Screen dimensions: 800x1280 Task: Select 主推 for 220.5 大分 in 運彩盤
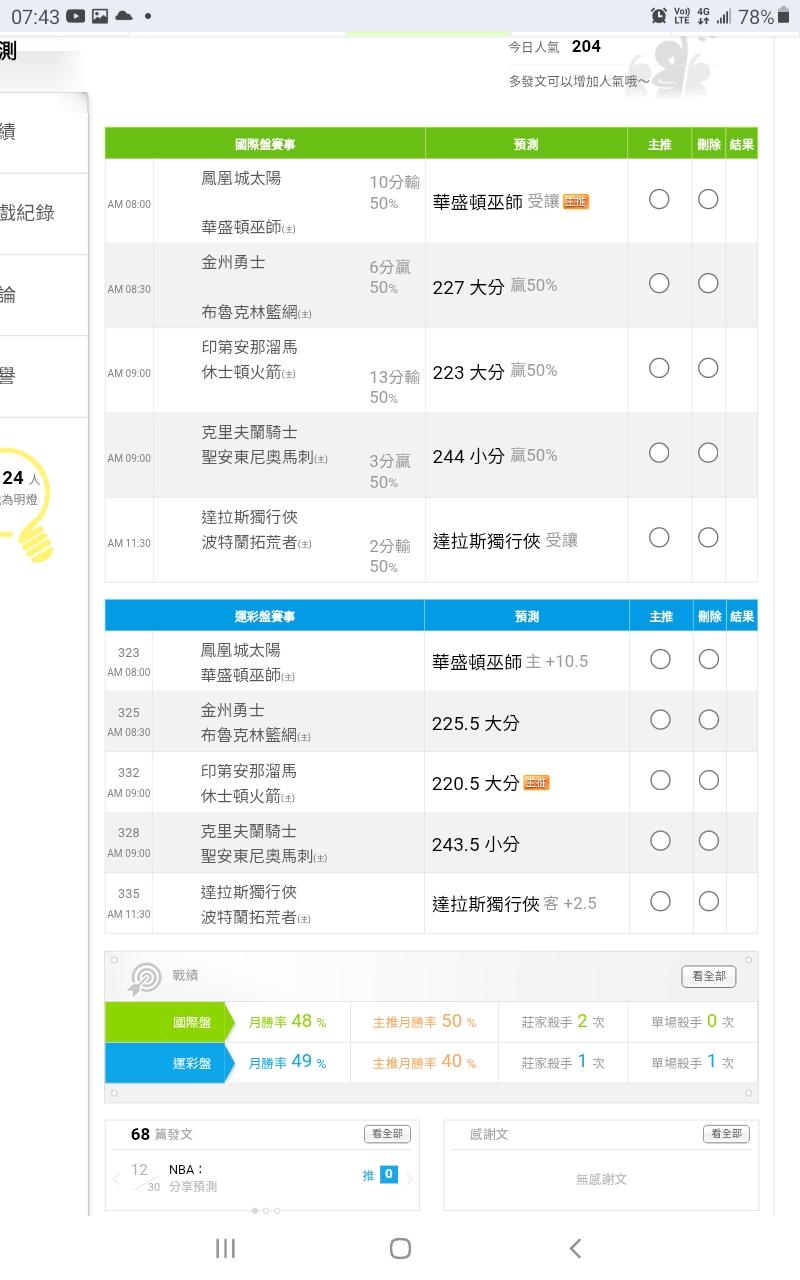[x=660, y=780]
